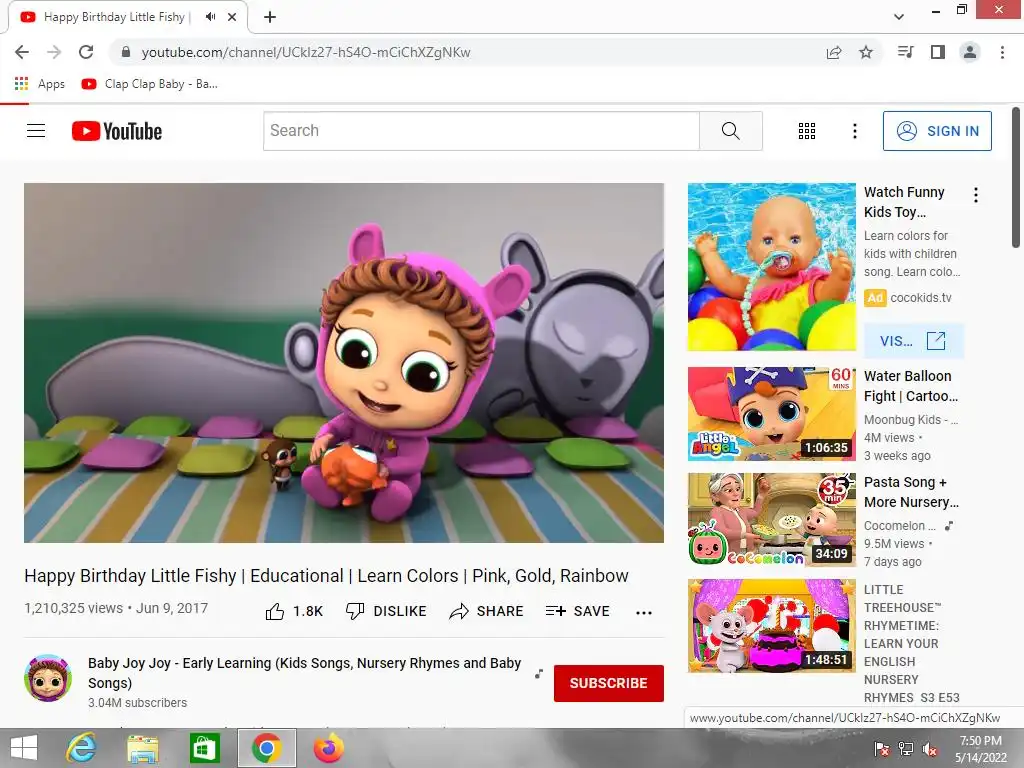1024x768 pixels.
Task: Open Chrome profile avatar
Action: pyautogui.click(x=970, y=52)
